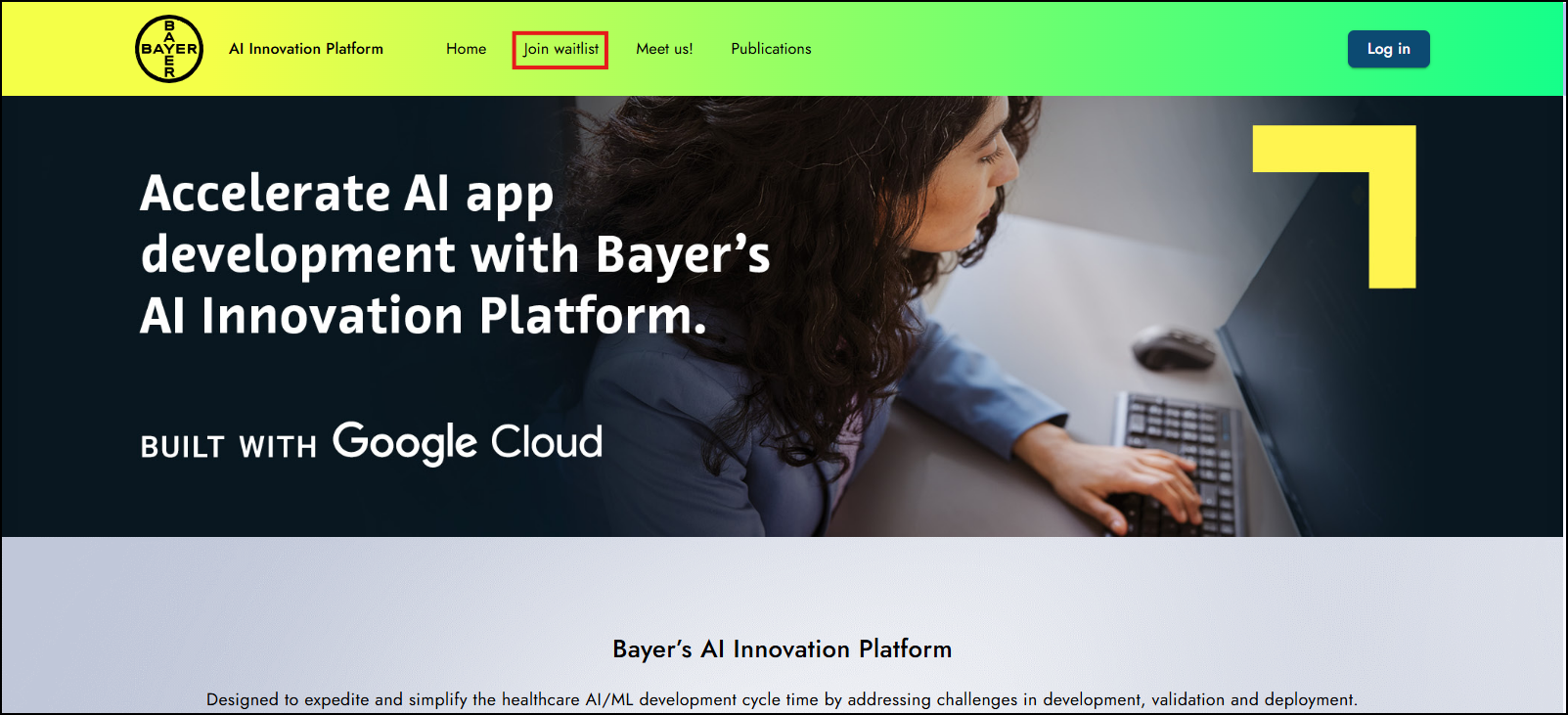Screen dimensions: 1568x715
Task: Click the Designed to expedite description paragraph
Action: point(782,699)
